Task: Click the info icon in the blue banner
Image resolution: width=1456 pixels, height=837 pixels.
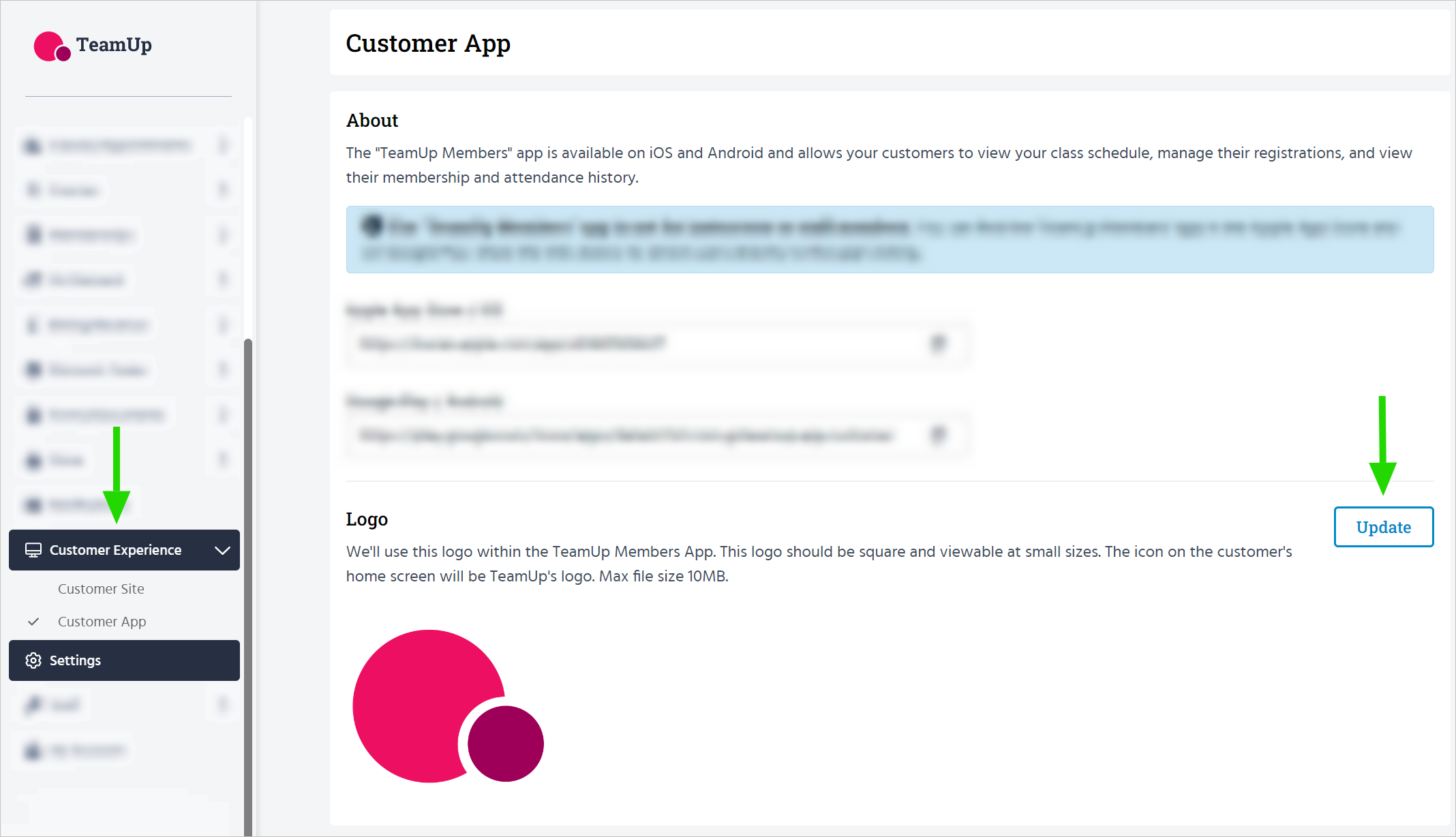Action: pos(372,226)
